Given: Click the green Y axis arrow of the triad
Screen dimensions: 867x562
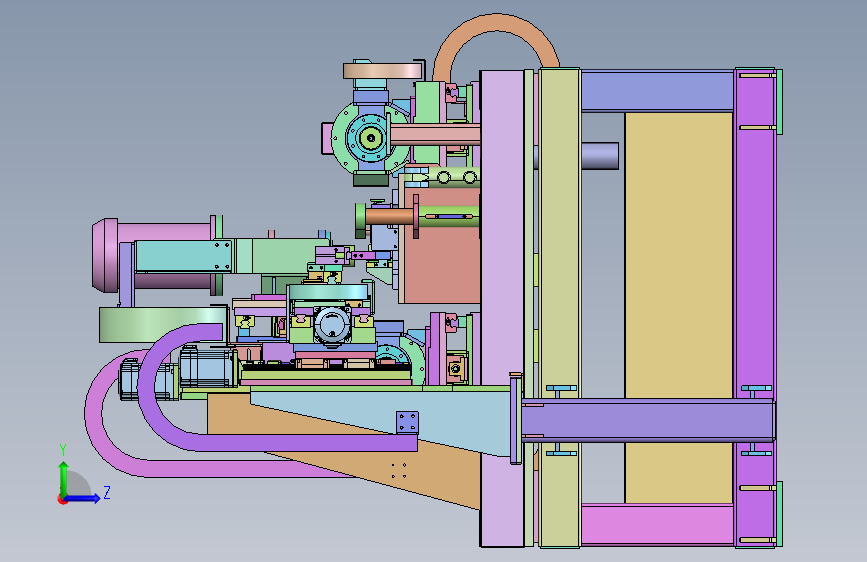Looking at the screenshot, I should [64, 477].
